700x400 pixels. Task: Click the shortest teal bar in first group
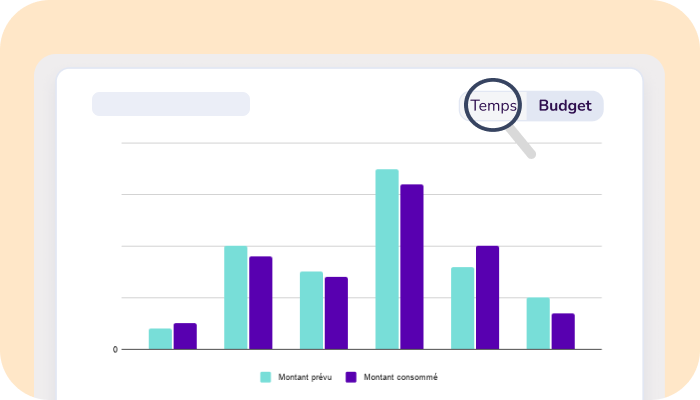(x=160, y=339)
